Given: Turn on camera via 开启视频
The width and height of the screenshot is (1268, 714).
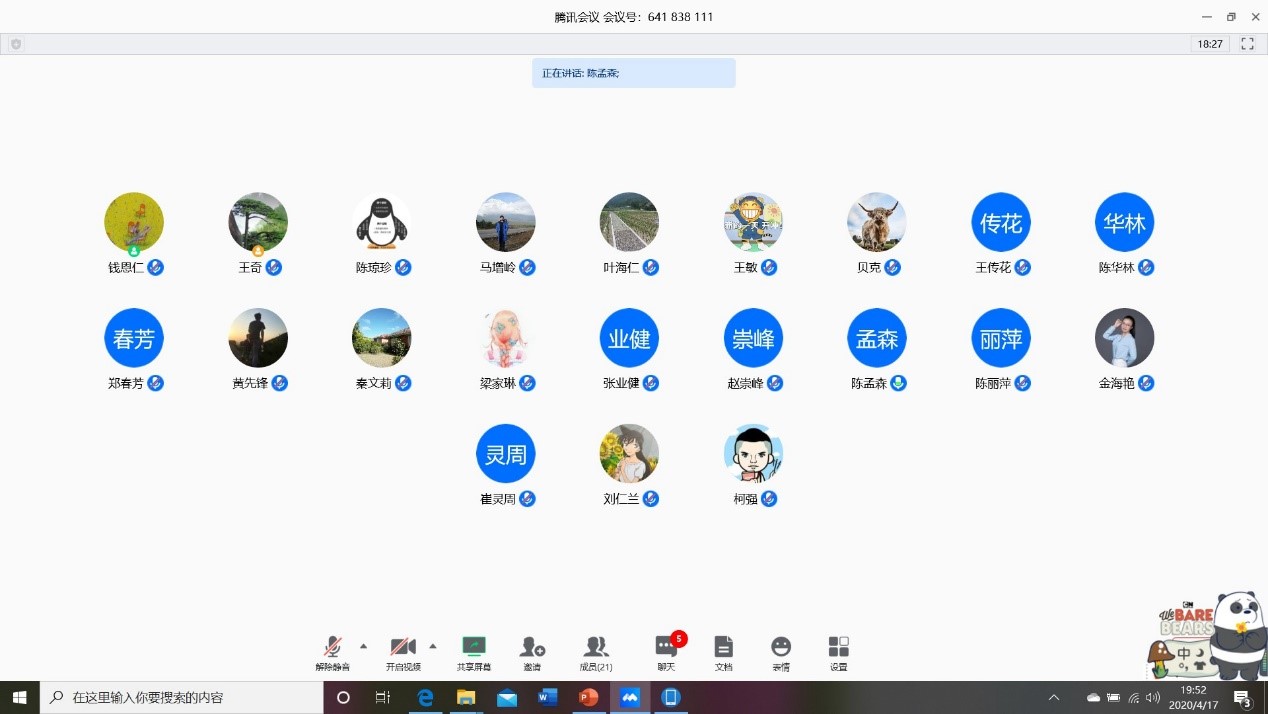Looking at the screenshot, I should tap(403, 653).
